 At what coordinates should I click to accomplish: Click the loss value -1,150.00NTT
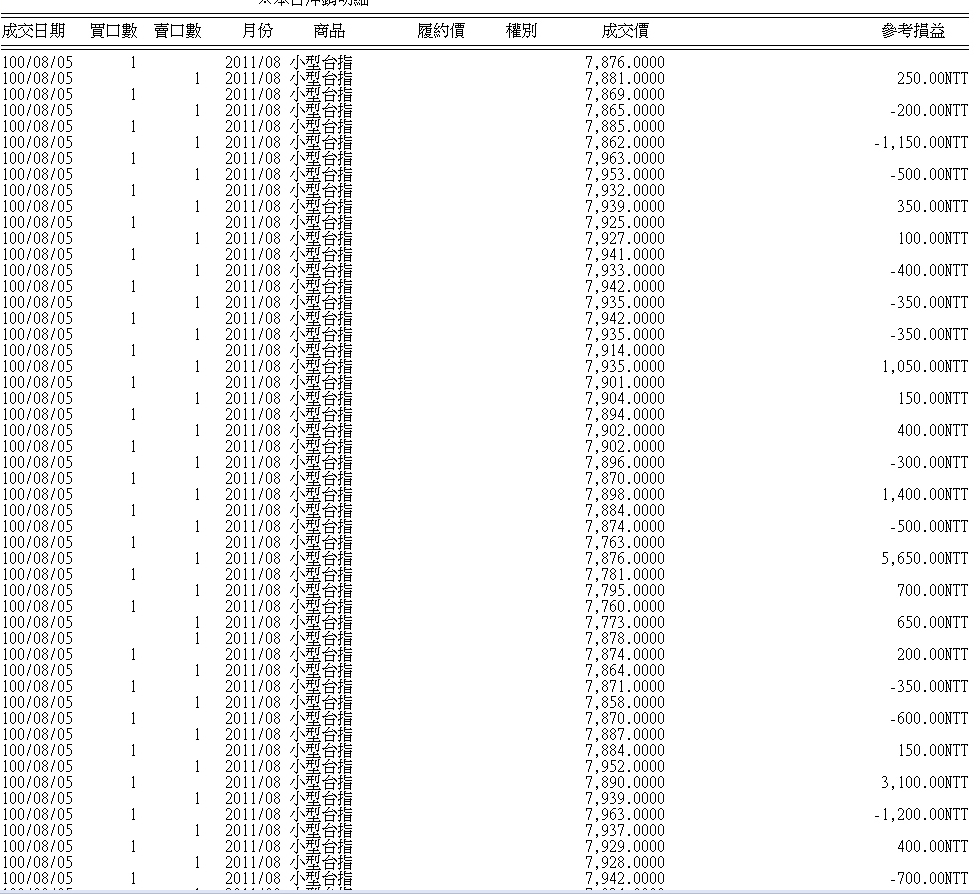tap(921, 143)
